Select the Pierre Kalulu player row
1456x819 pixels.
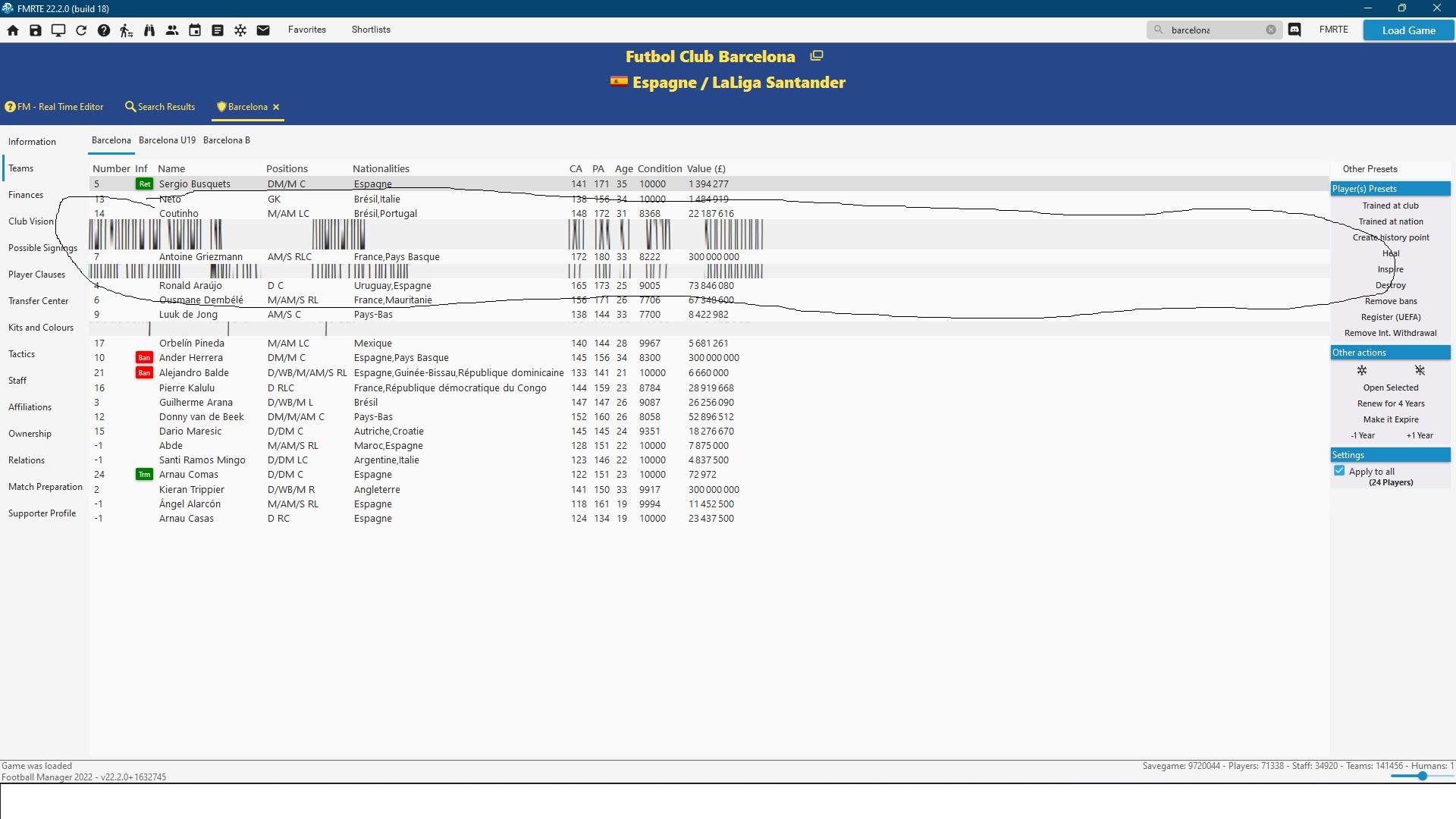pyautogui.click(x=709, y=388)
